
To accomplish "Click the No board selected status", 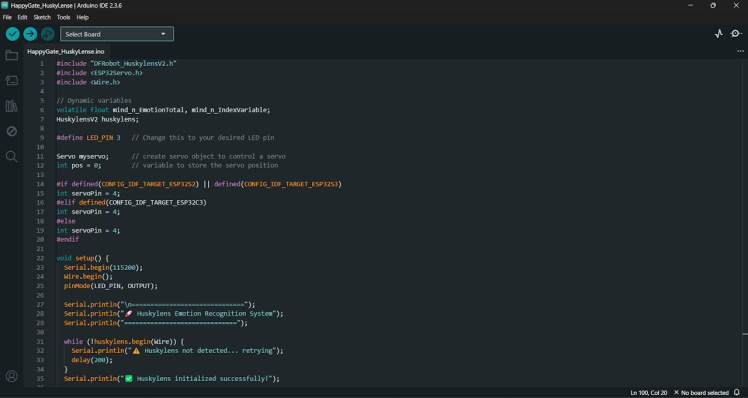I will pyautogui.click(x=701, y=393).
